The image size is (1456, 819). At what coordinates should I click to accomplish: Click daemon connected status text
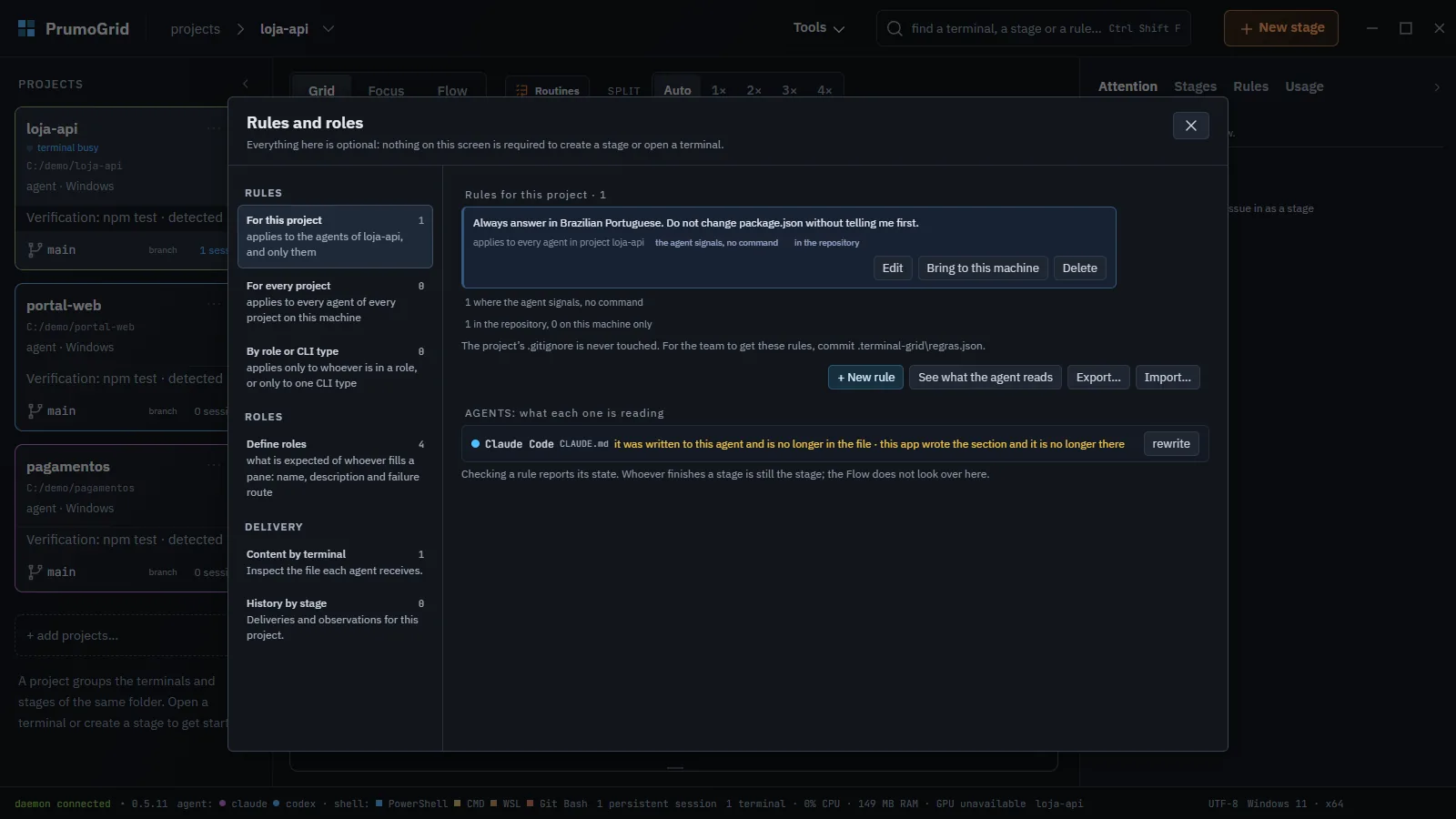(x=63, y=804)
